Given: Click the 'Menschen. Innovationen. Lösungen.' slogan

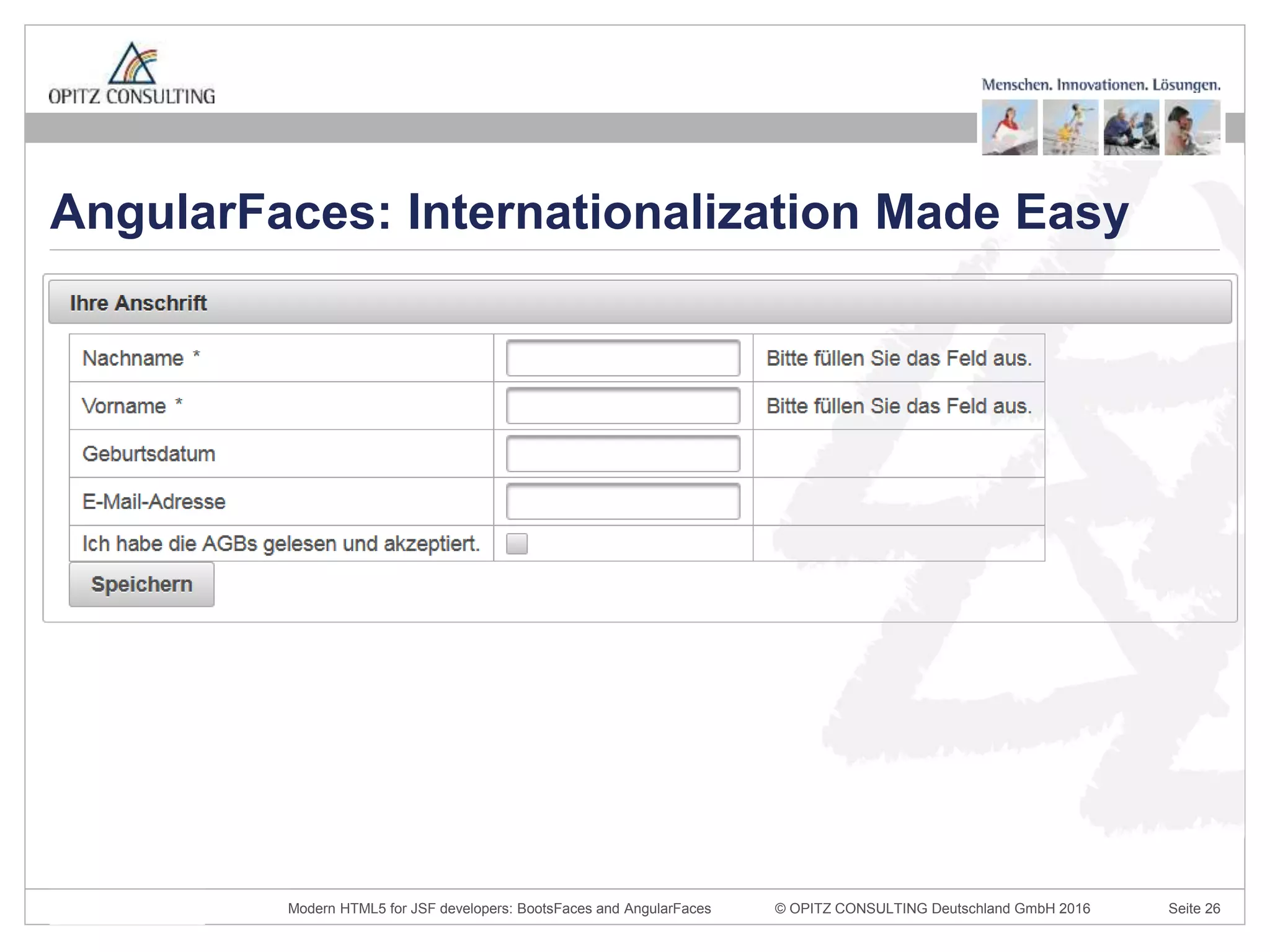Looking at the screenshot, I should (1101, 85).
